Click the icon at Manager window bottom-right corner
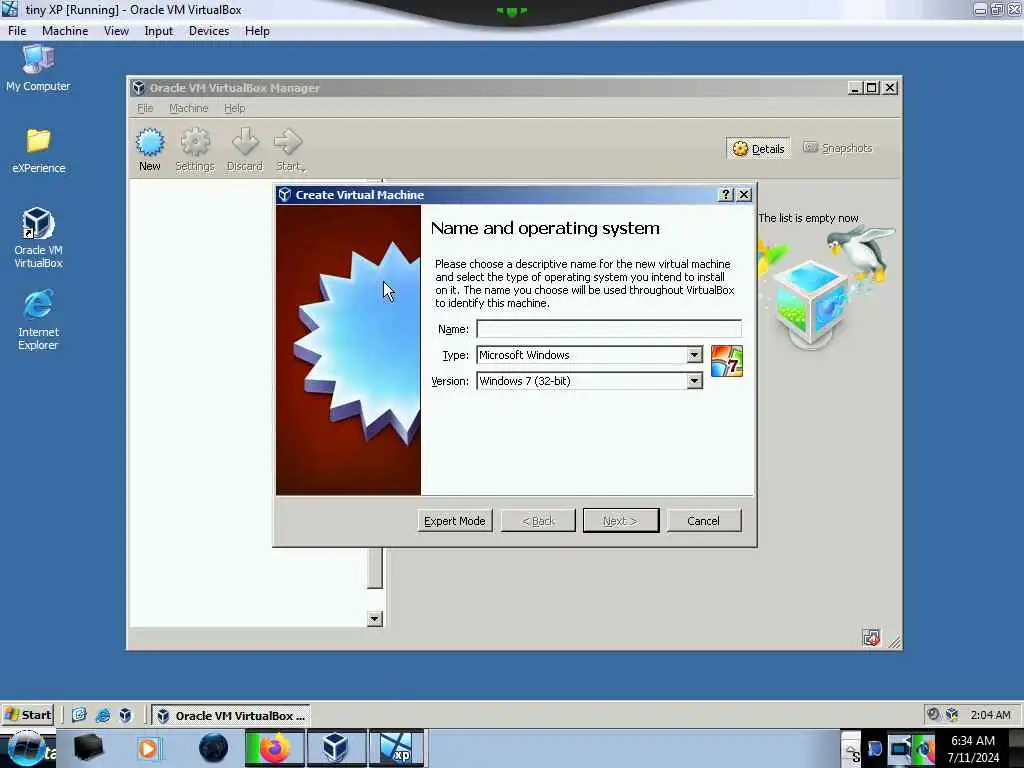 click(871, 637)
